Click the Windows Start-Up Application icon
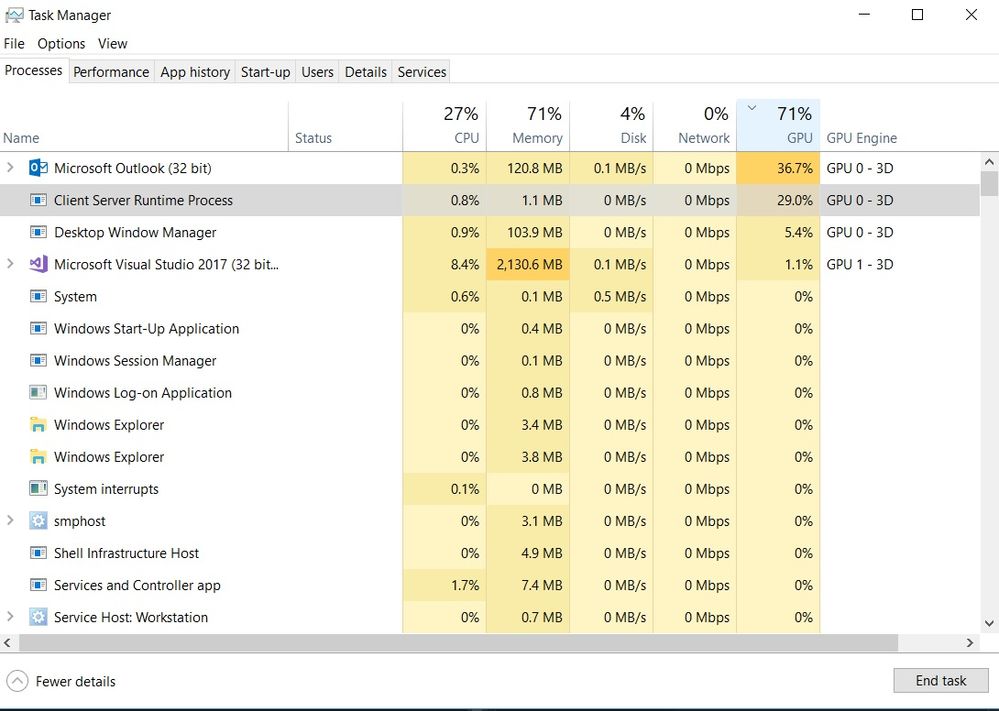999x711 pixels. 38,328
